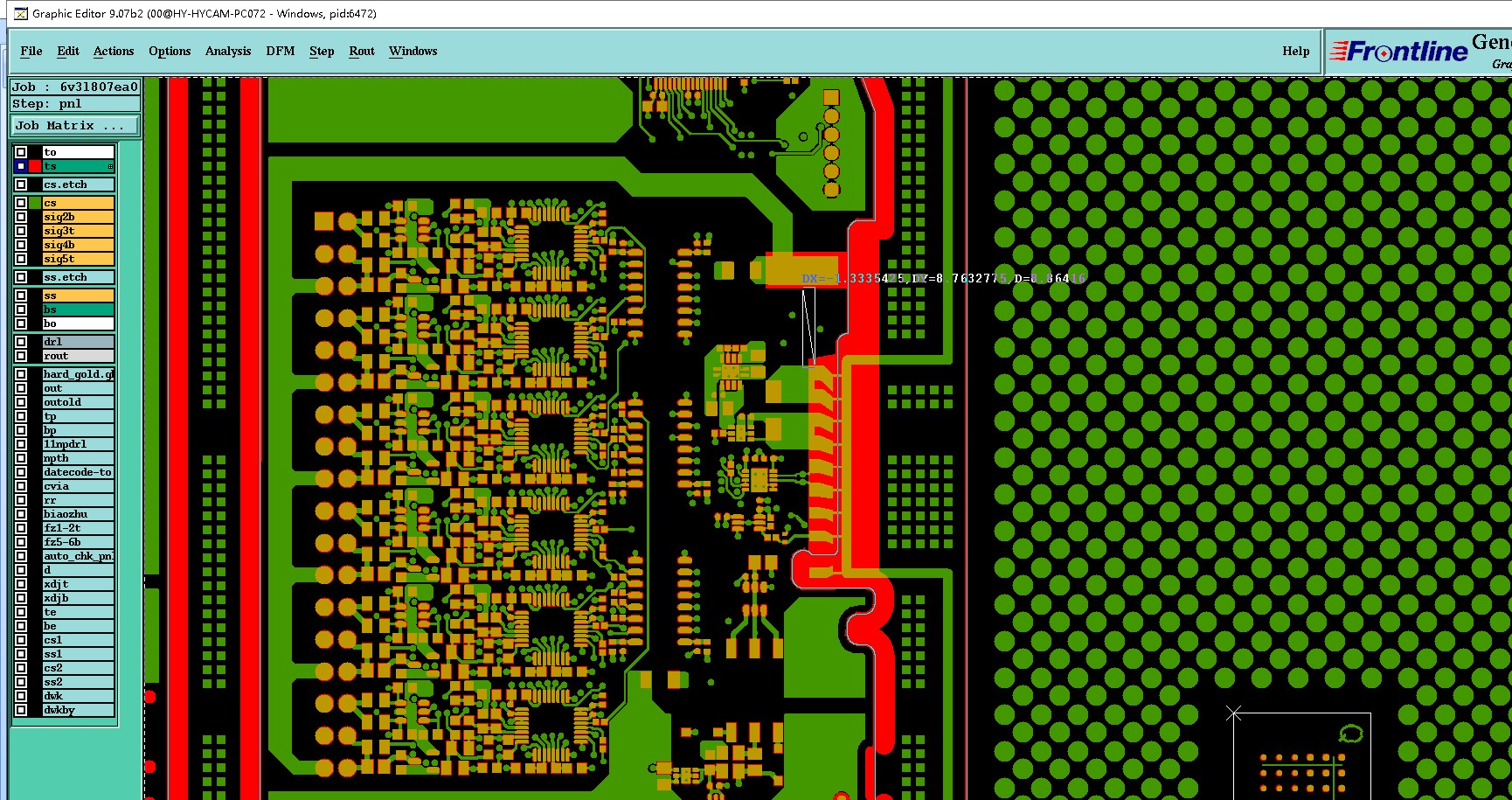Select the rr layer name

tap(79, 500)
